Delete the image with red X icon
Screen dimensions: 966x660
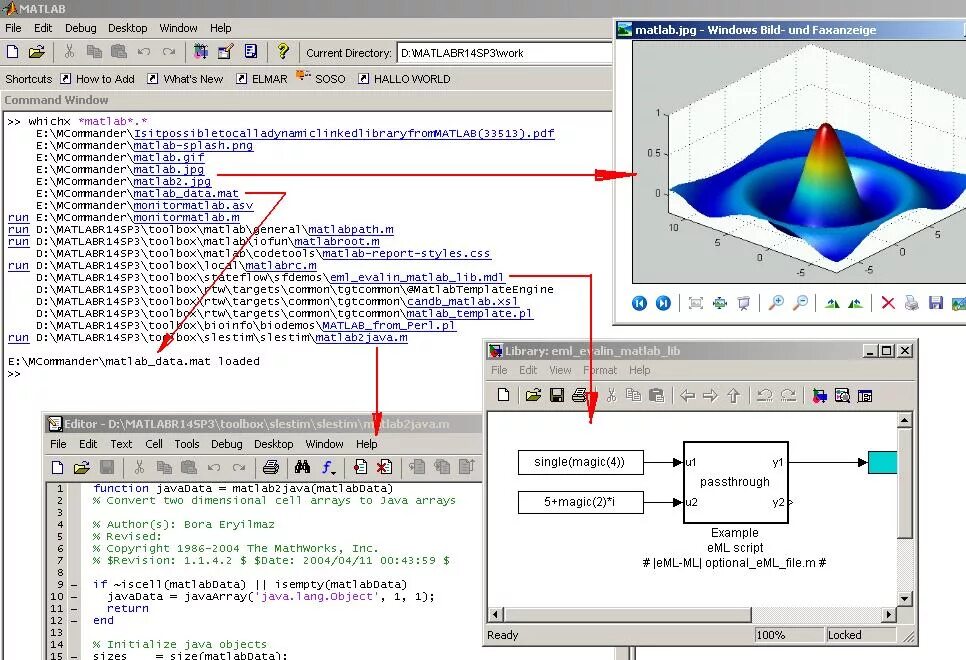pyautogui.click(x=888, y=303)
